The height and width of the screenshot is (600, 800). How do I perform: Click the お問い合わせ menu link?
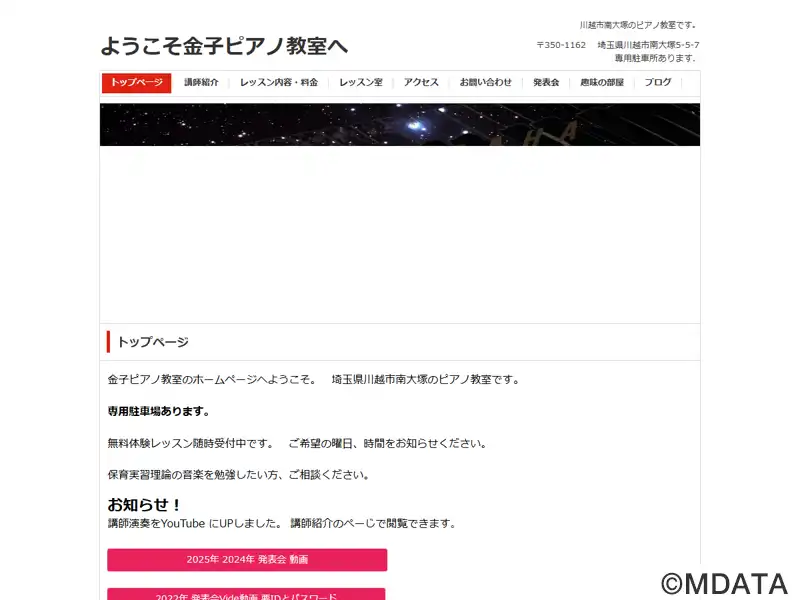pos(485,83)
